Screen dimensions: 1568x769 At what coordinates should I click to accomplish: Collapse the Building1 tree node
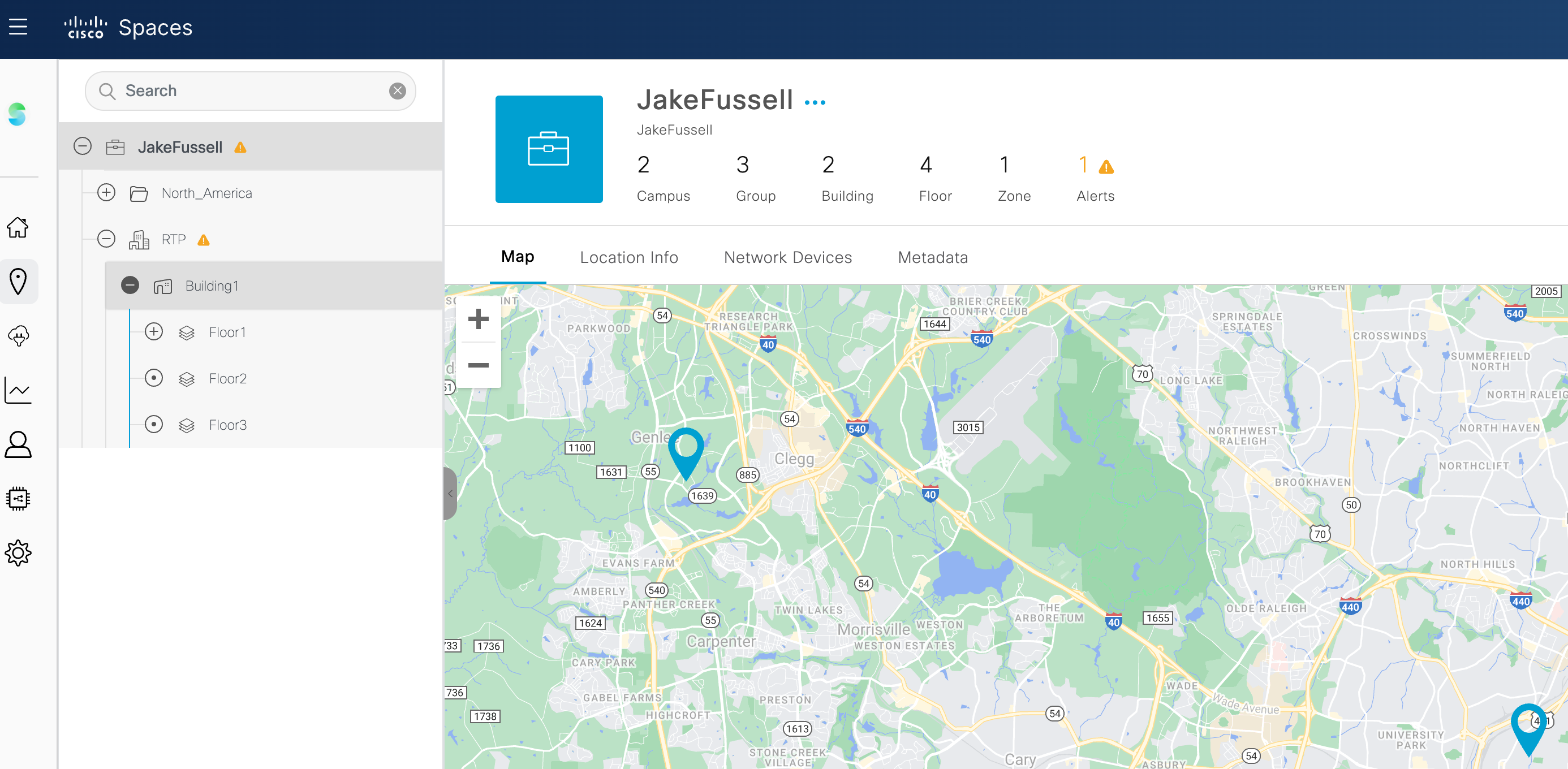pyautogui.click(x=130, y=286)
